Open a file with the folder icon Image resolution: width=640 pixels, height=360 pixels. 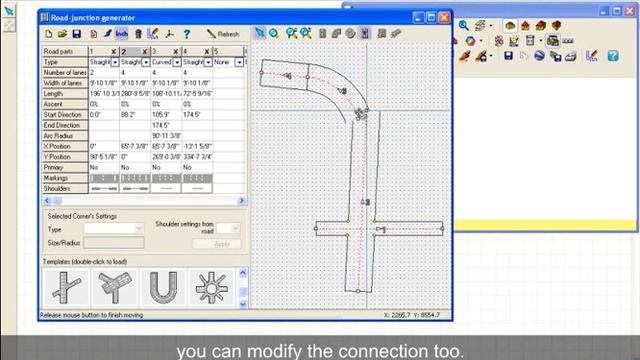click(62, 34)
